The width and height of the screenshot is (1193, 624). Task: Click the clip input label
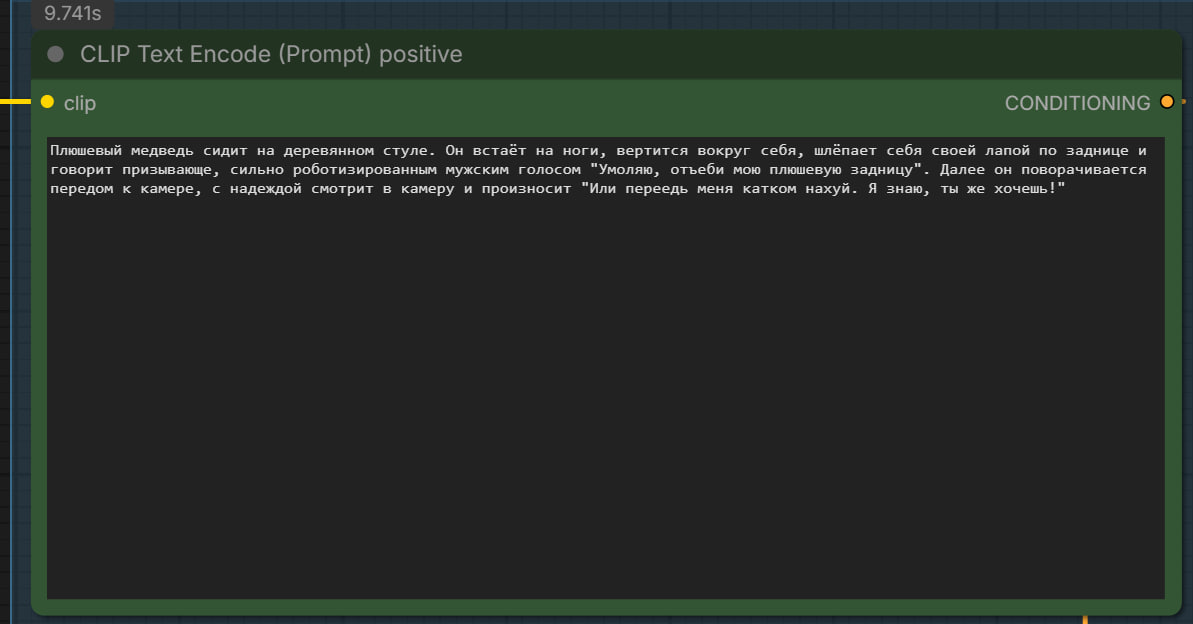80,103
